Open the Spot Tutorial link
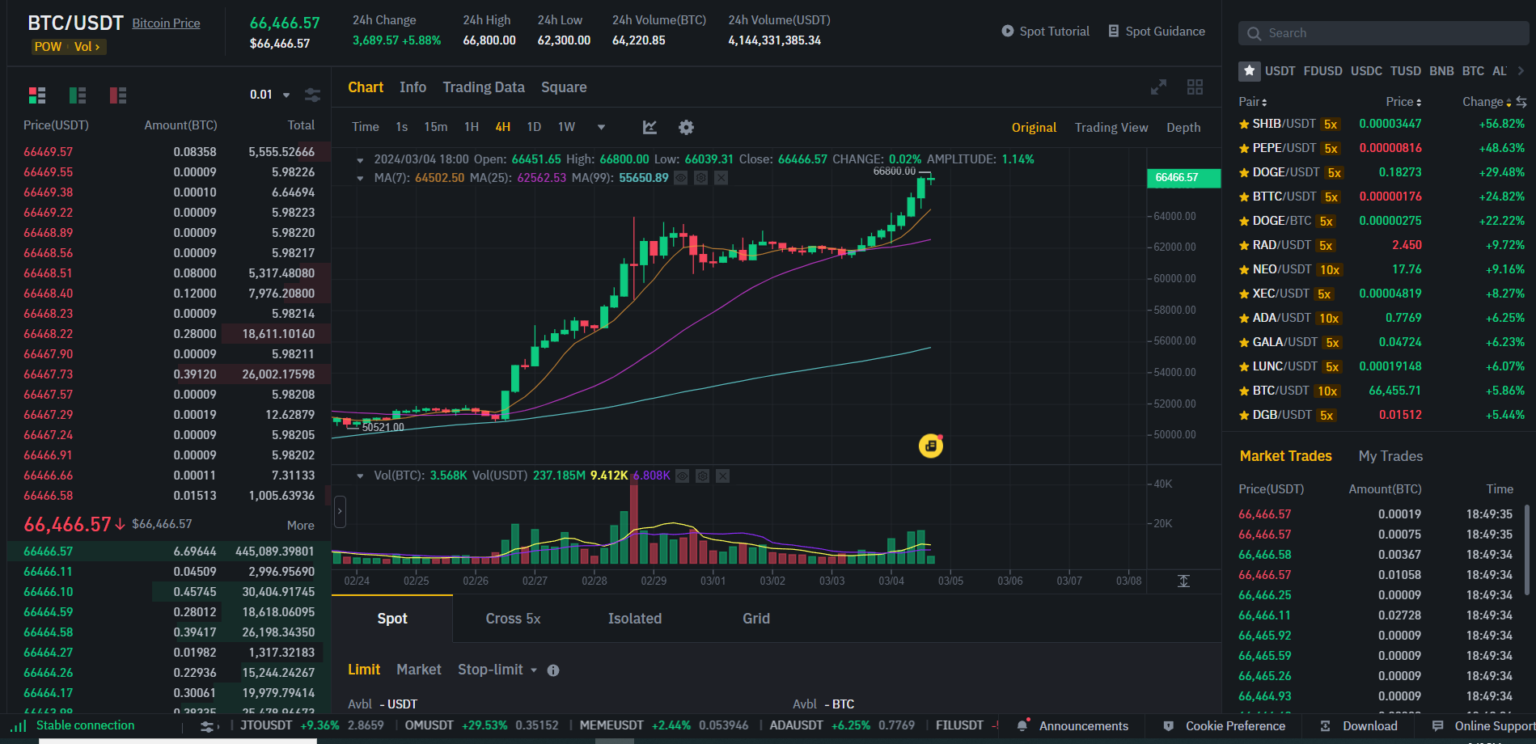 1045,31
